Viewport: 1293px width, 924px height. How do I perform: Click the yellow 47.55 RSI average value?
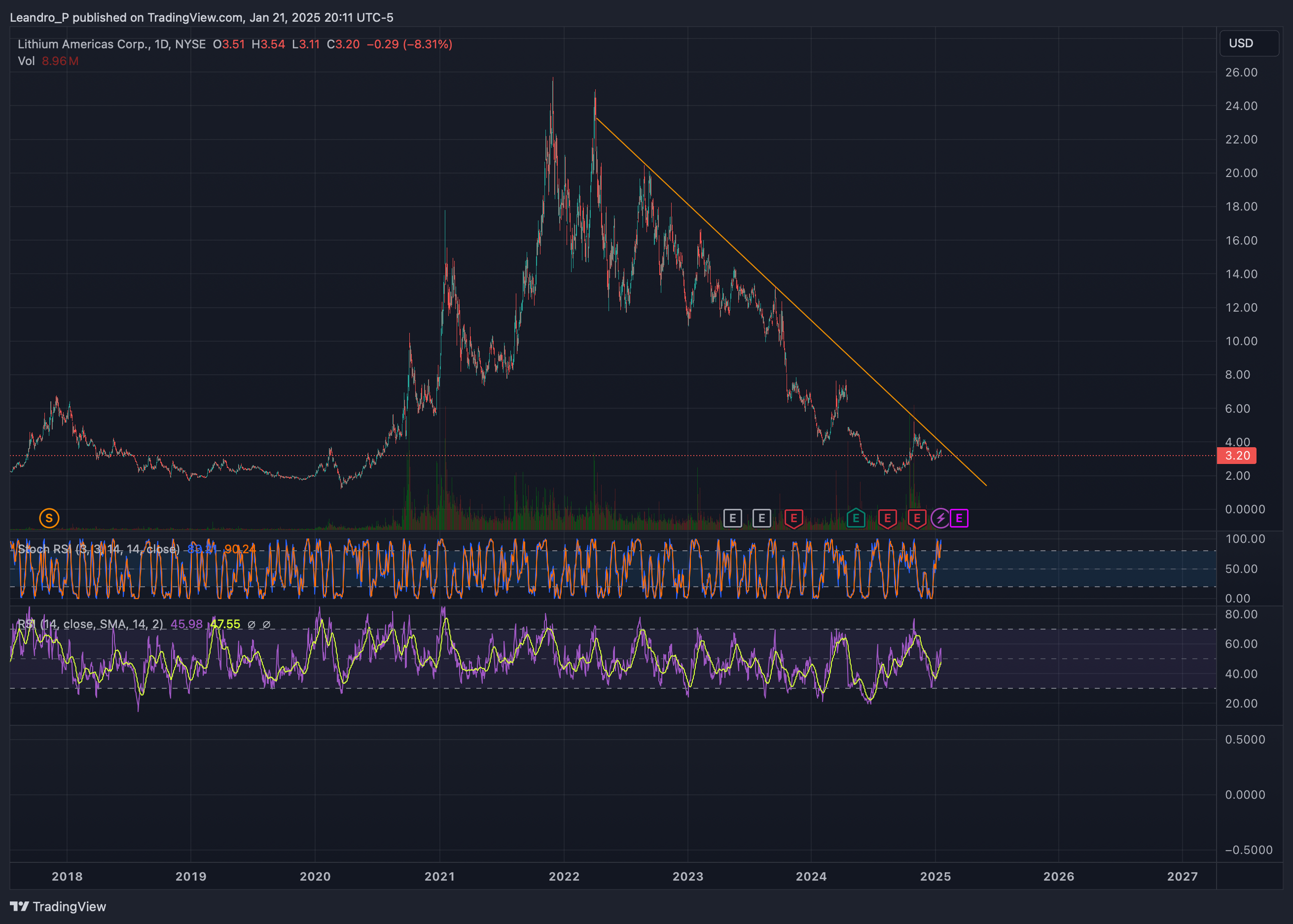(x=225, y=624)
